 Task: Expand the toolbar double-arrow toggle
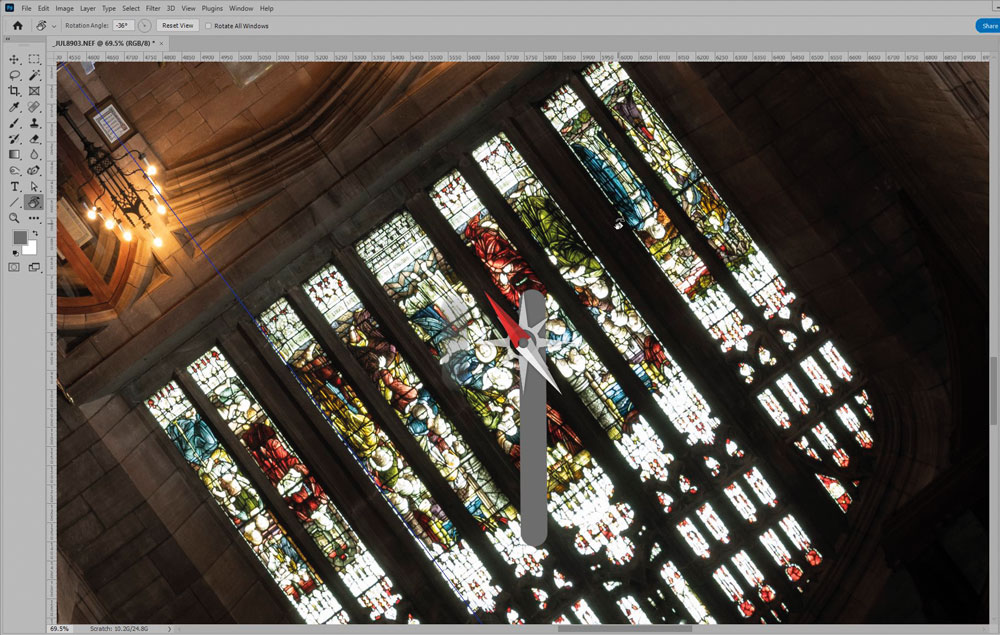click(x=8, y=40)
